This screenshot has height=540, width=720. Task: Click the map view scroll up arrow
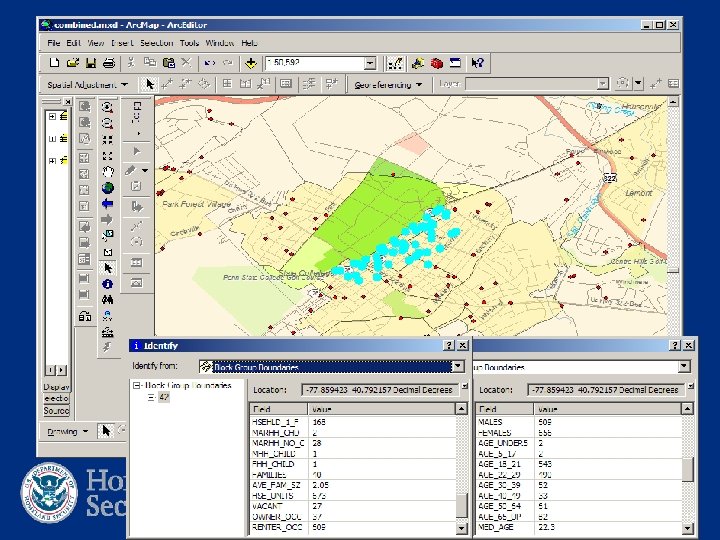[673, 102]
